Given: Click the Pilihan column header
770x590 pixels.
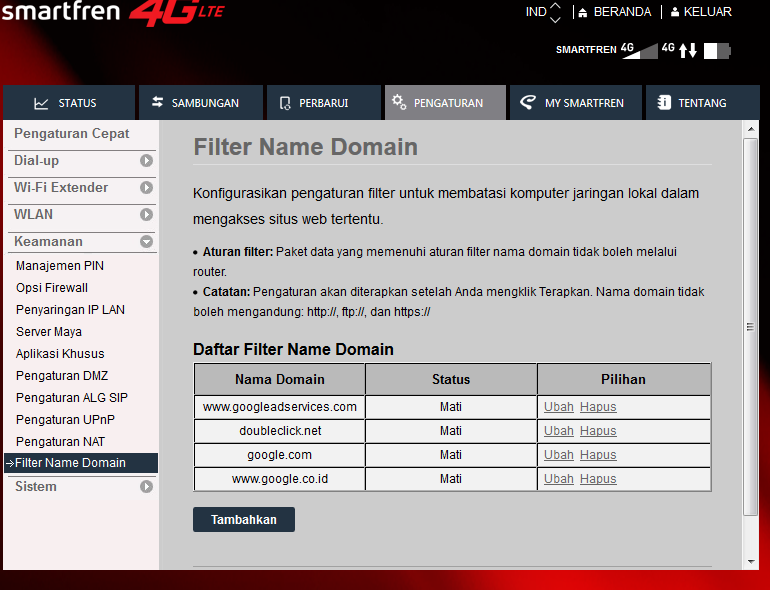Looking at the screenshot, I should click(624, 379).
